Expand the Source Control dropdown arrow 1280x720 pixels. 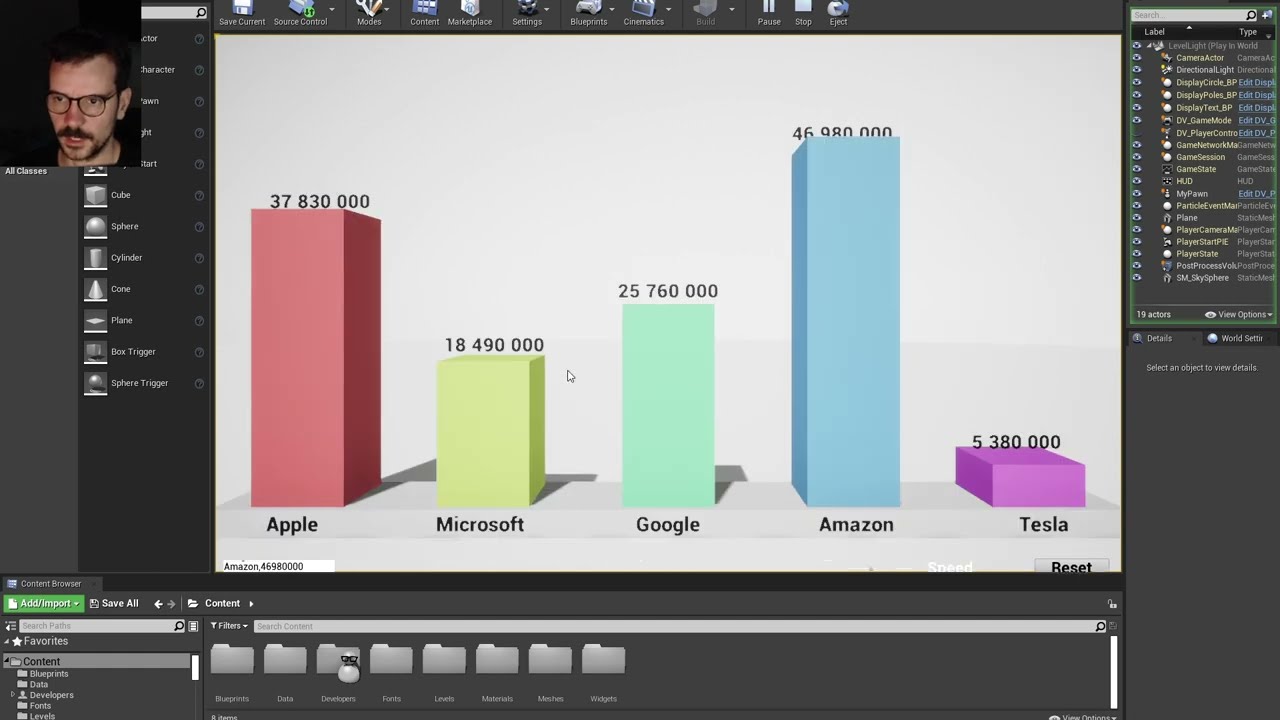point(331,9)
